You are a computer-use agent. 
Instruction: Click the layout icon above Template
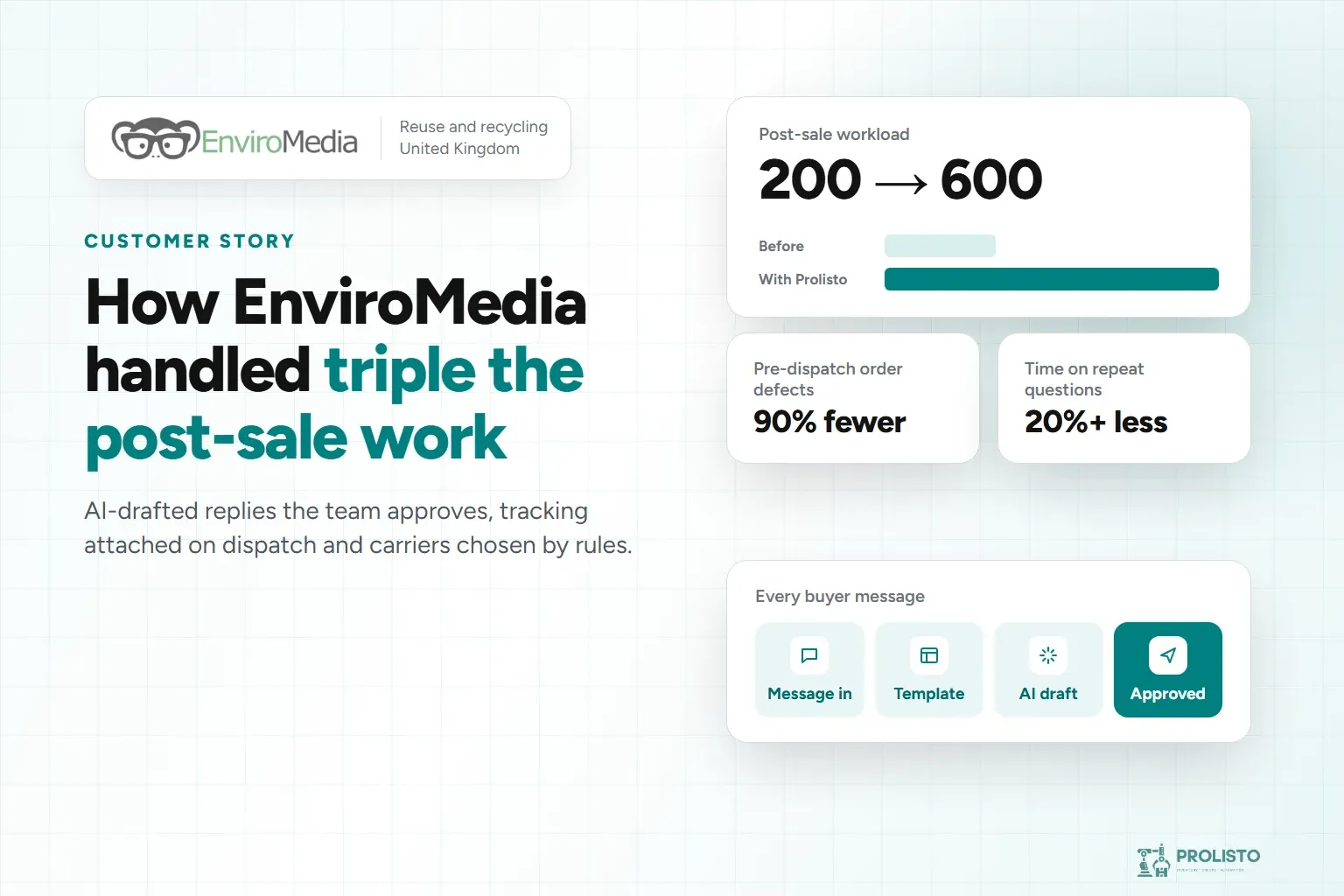click(x=929, y=655)
